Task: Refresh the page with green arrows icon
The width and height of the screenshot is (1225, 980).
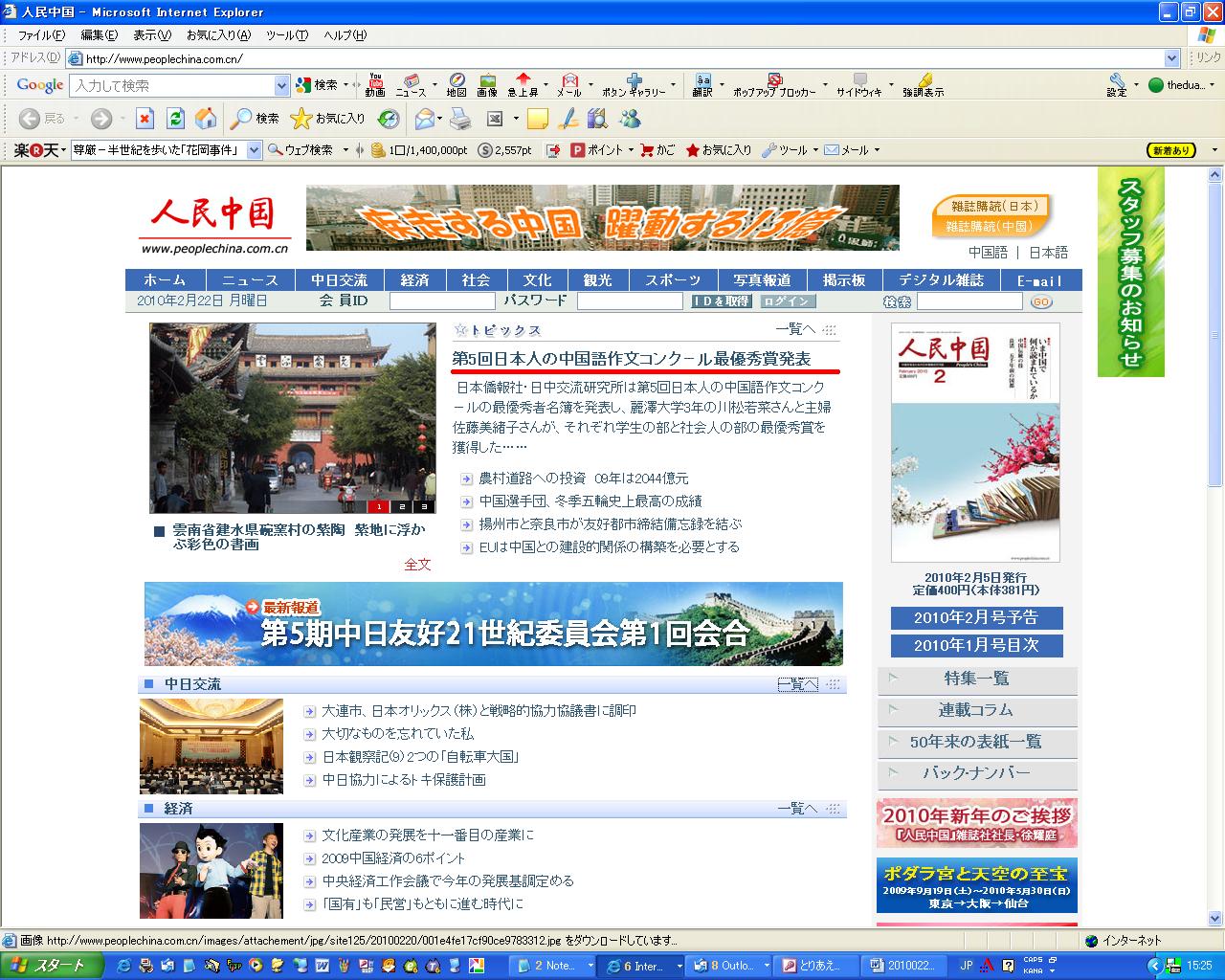Action: 175,119
